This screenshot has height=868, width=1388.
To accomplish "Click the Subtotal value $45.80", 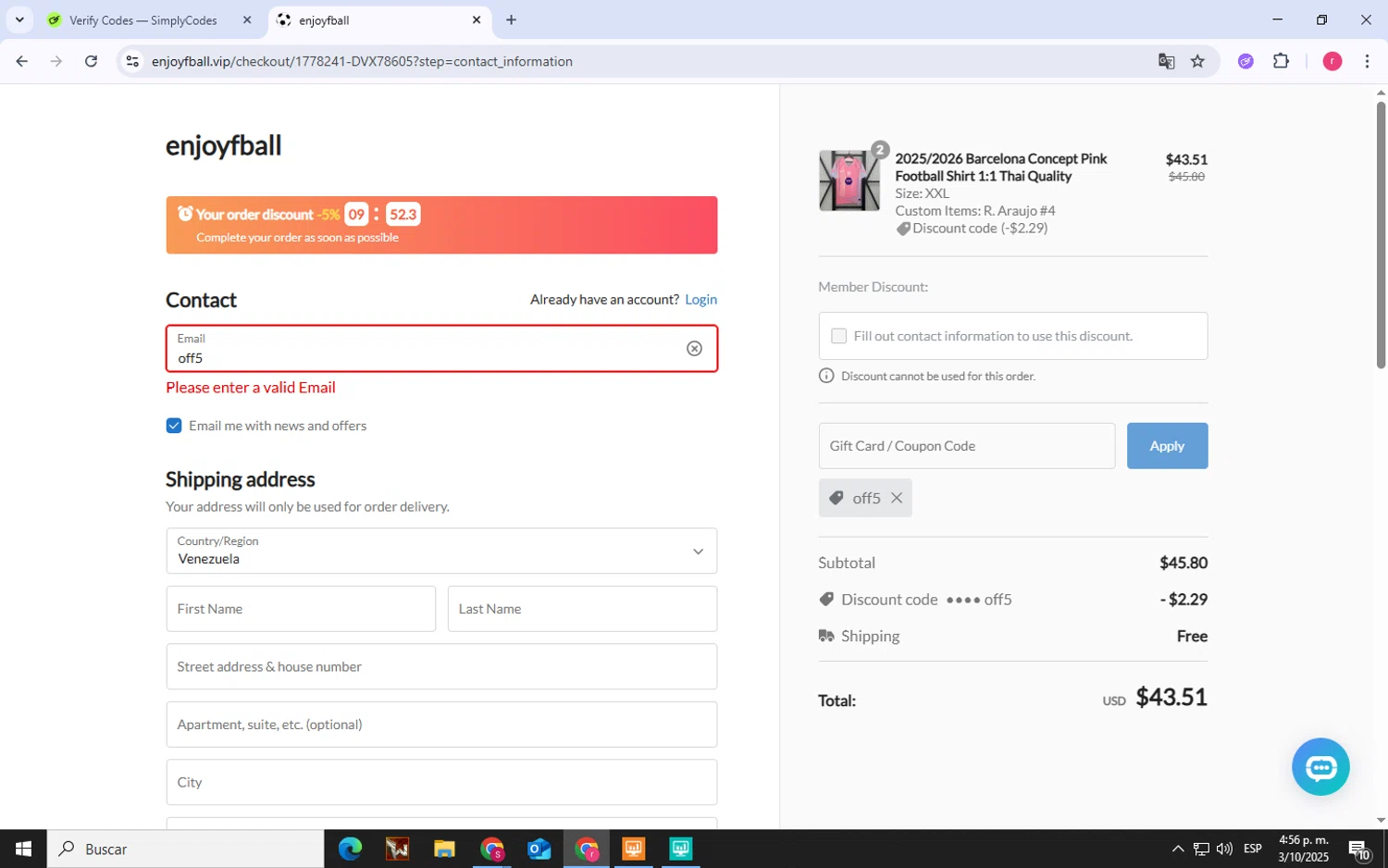I will (1184, 563).
